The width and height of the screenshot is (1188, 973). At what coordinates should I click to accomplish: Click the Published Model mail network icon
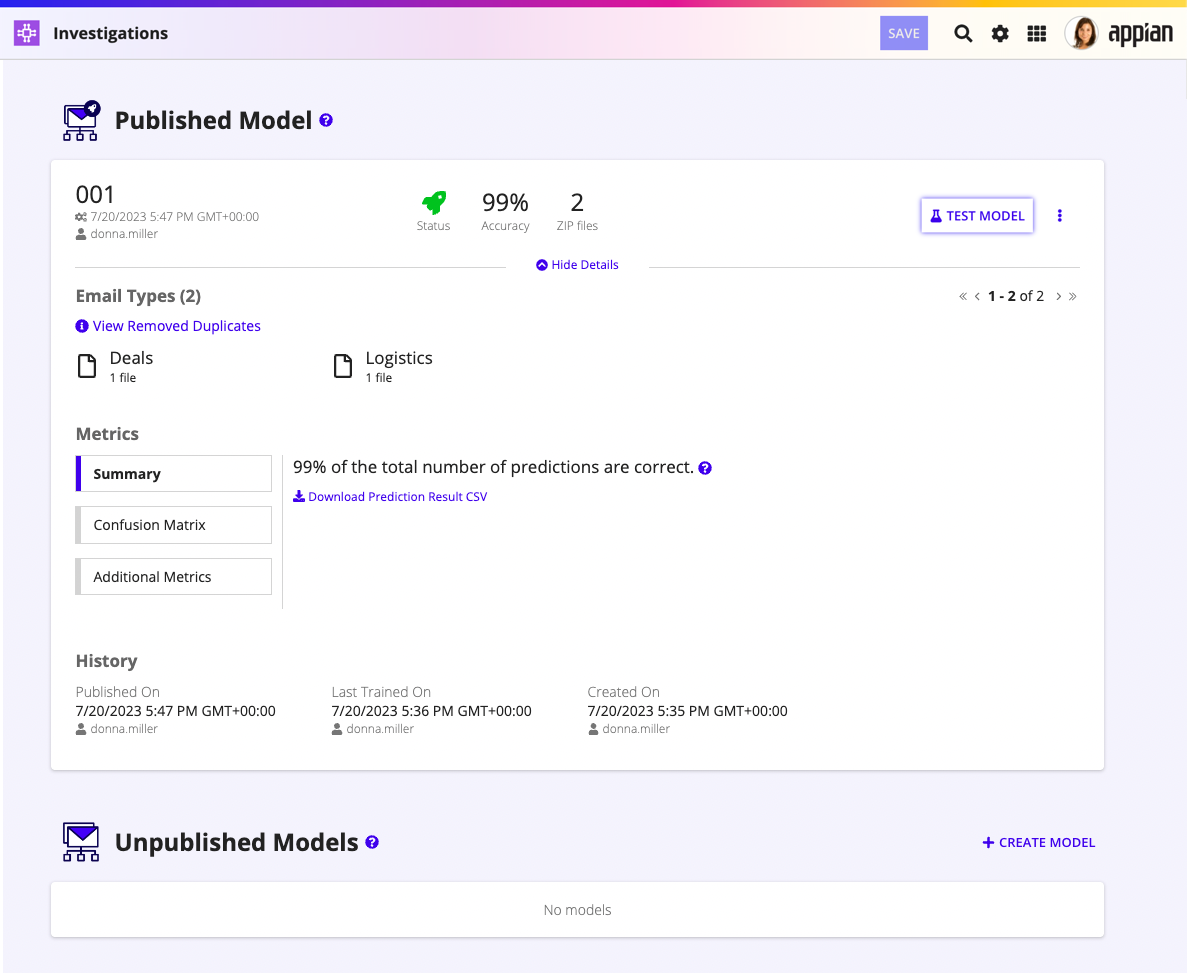point(81,120)
